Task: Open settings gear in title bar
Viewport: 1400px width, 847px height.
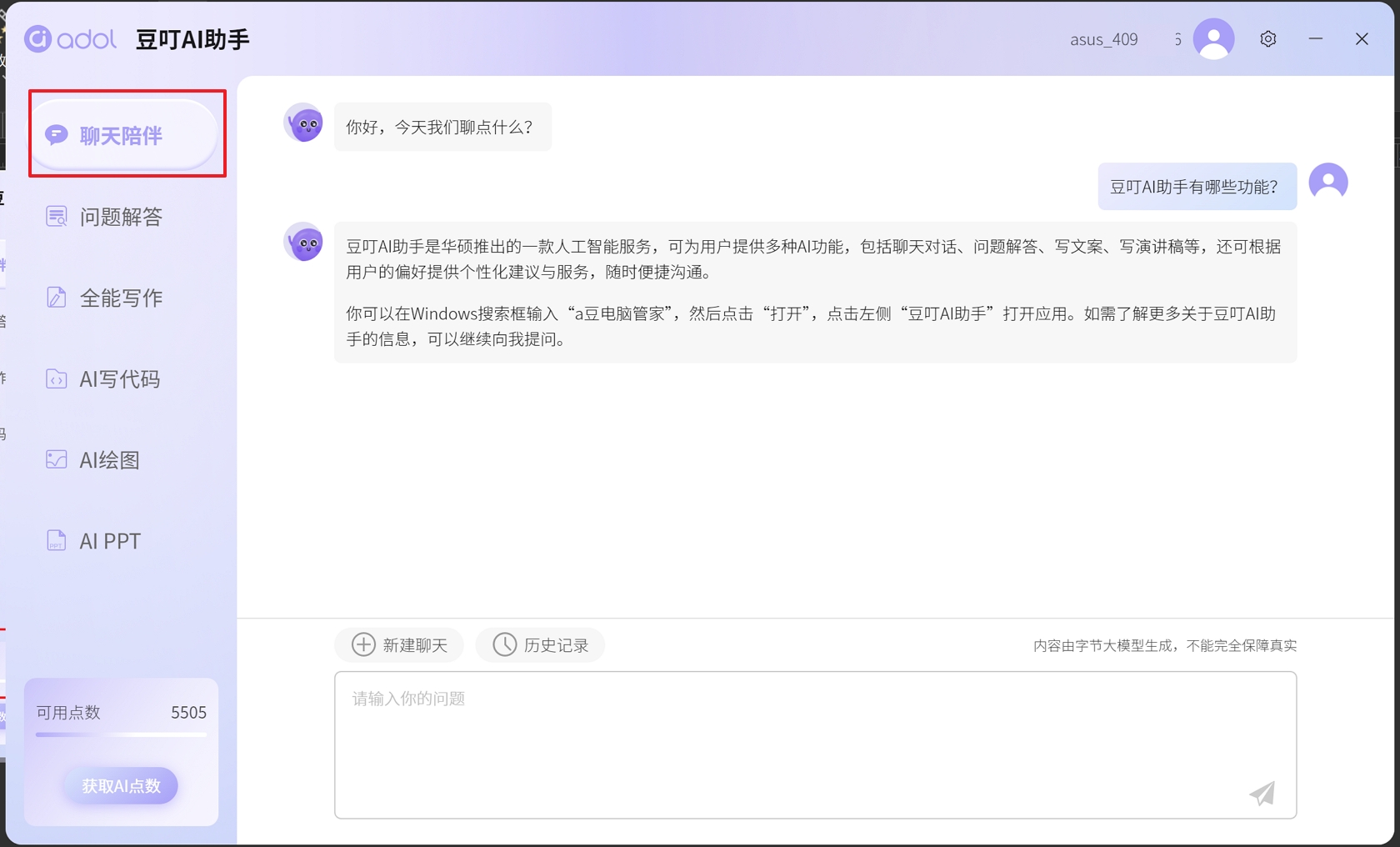Action: click(x=1268, y=39)
